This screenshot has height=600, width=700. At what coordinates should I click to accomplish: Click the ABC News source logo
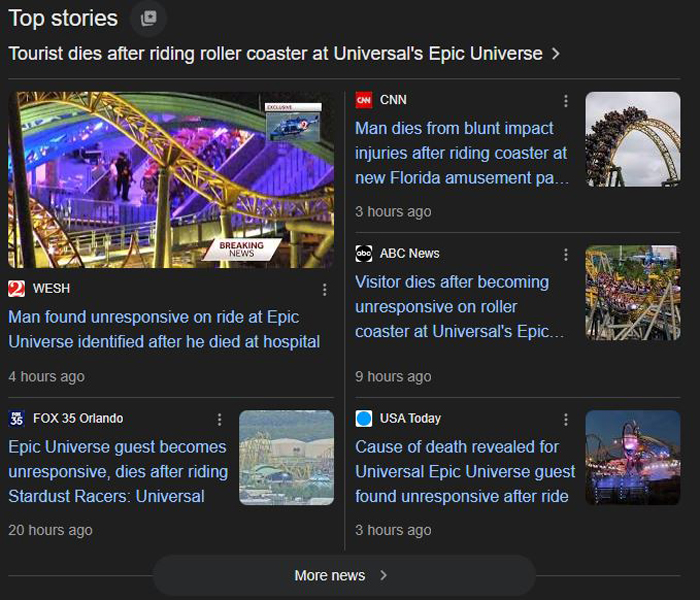[x=364, y=254]
